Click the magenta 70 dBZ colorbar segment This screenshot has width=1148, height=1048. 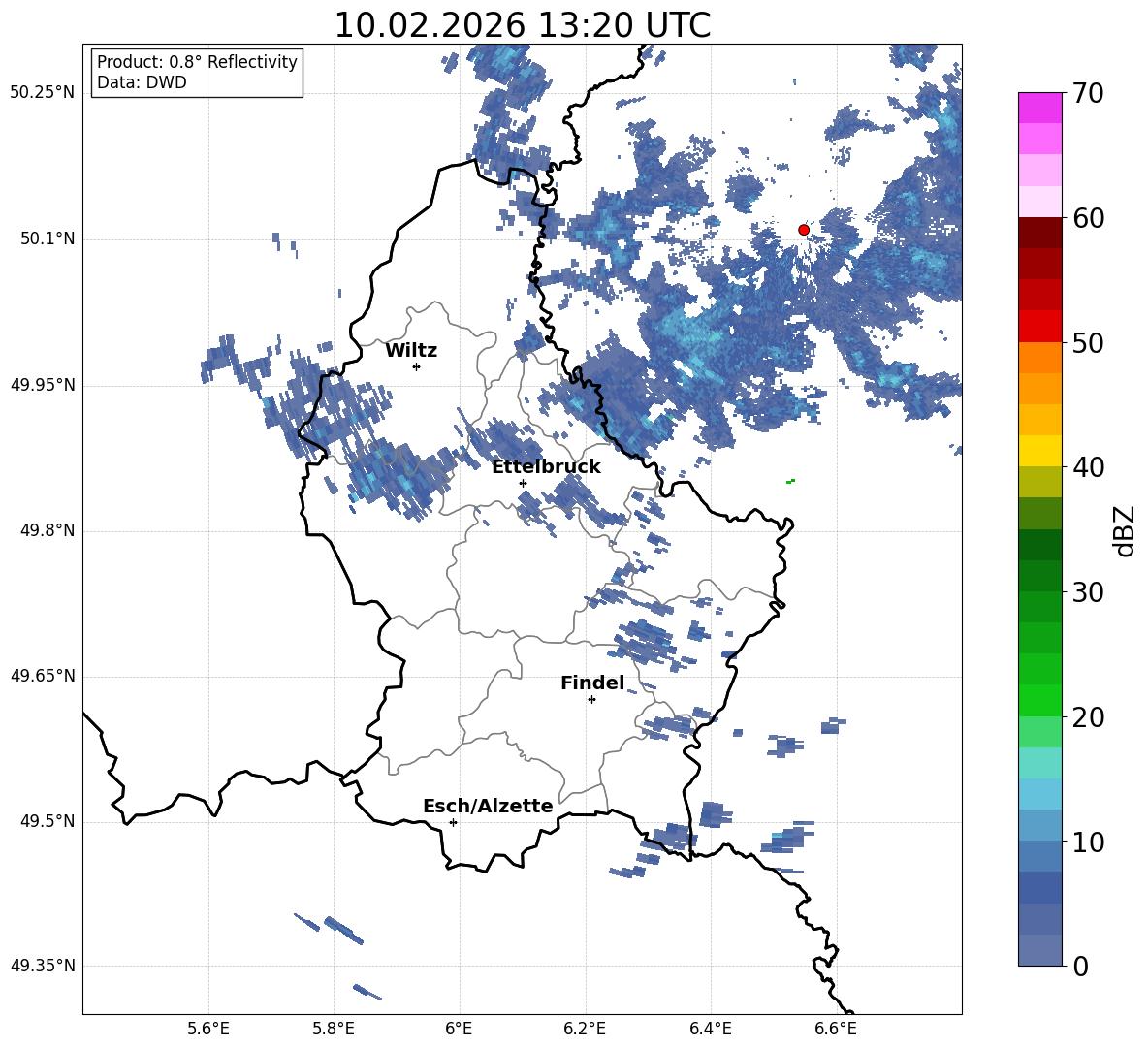(1039, 108)
